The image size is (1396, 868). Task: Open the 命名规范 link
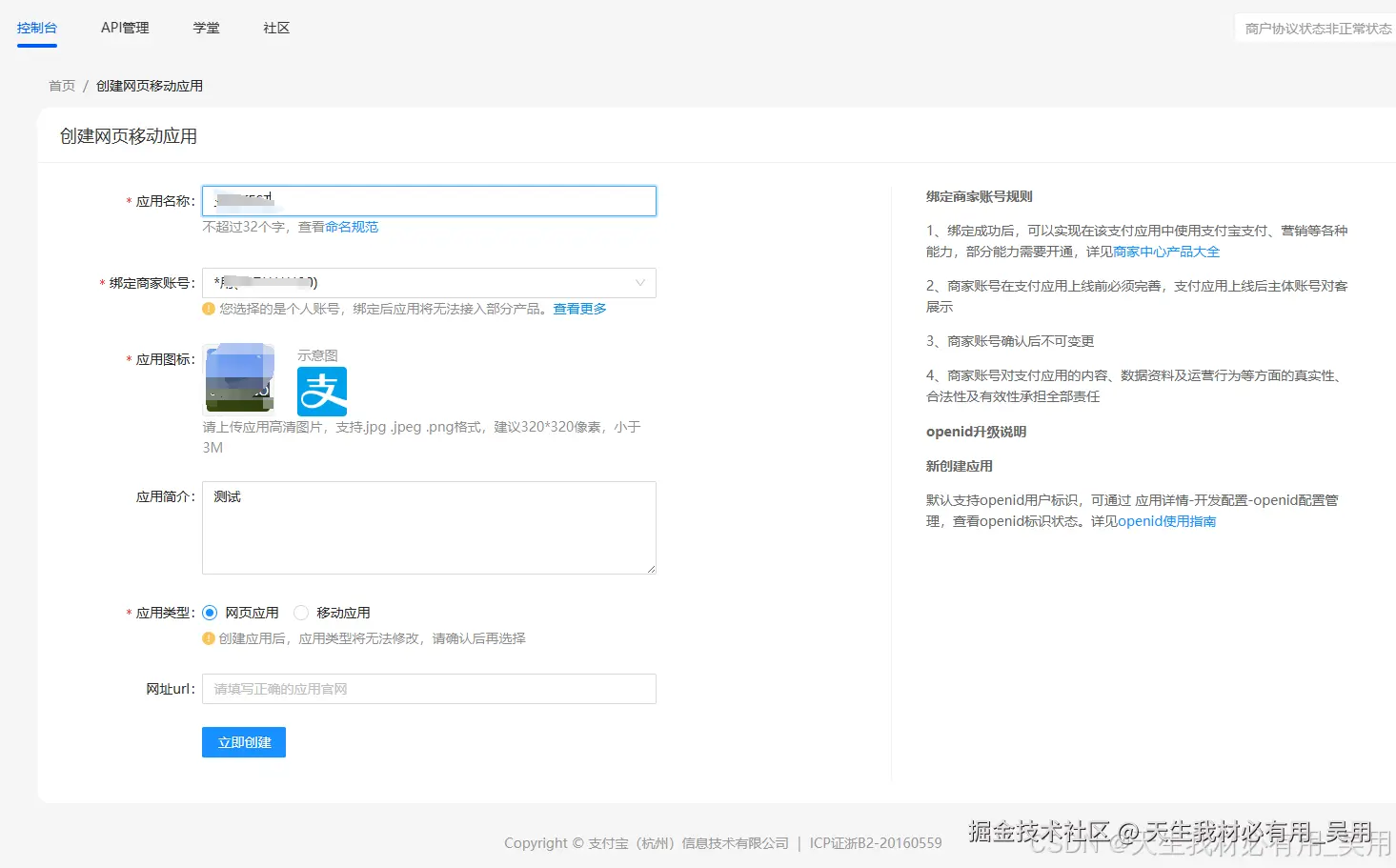pos(351,226)
